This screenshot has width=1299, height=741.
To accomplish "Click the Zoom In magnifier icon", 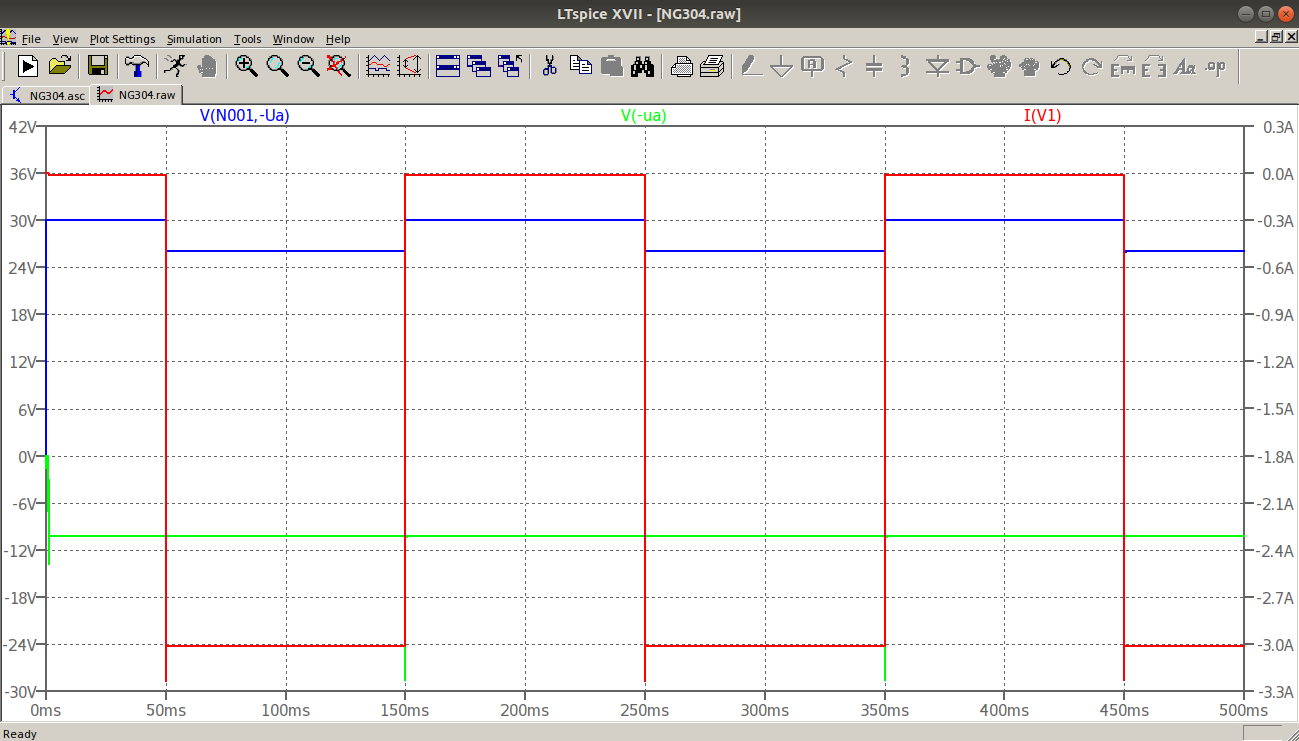I will [246, 66].
